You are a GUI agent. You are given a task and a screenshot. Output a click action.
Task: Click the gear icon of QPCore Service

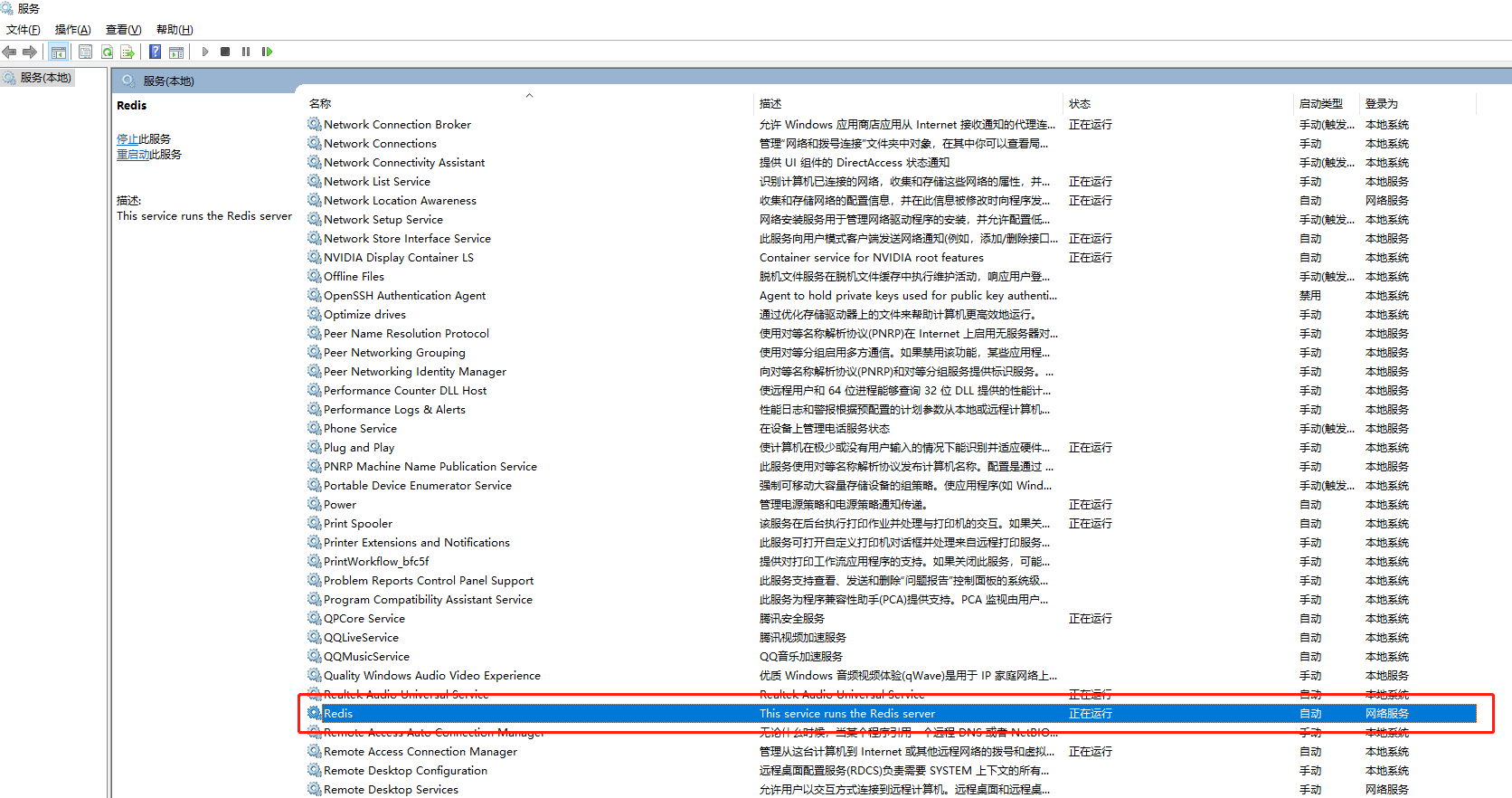(x=315, y=618)
